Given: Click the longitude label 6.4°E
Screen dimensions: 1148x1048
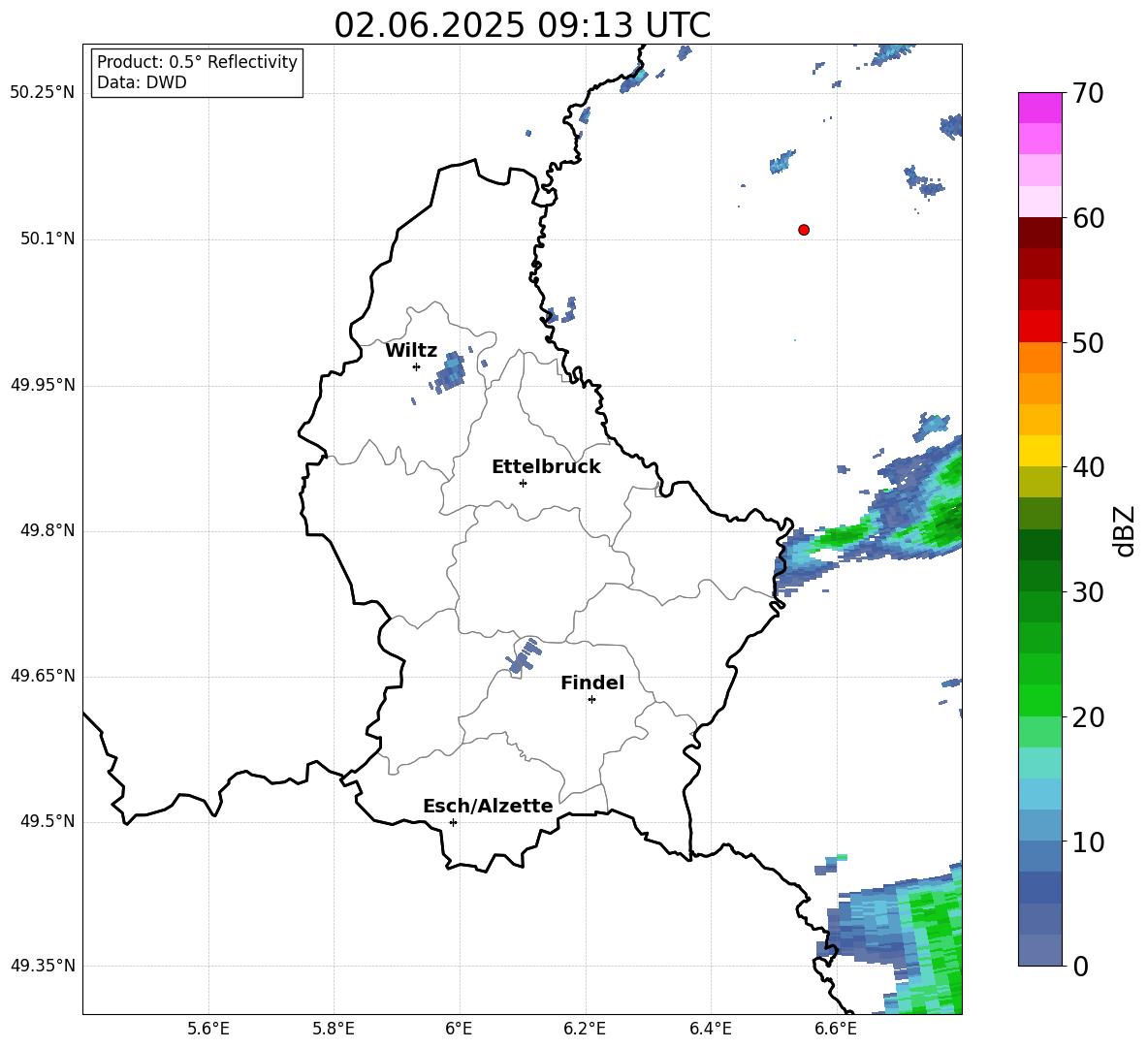Looking at the screenshot, I should click(710, 1029).
